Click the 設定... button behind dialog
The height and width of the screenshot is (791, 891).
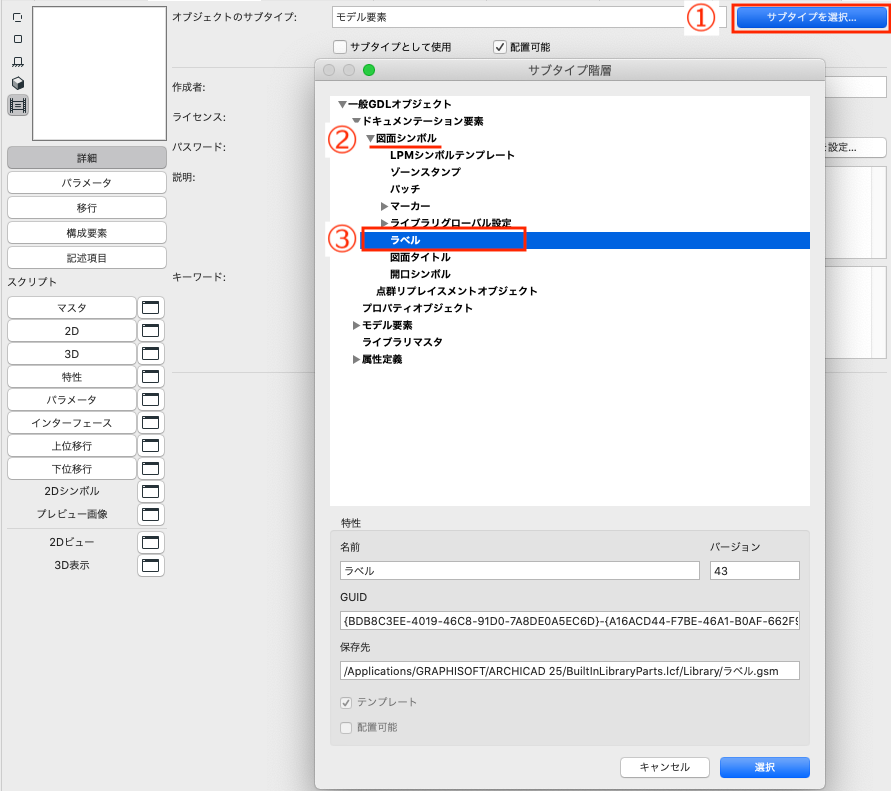tap(855, 147)
